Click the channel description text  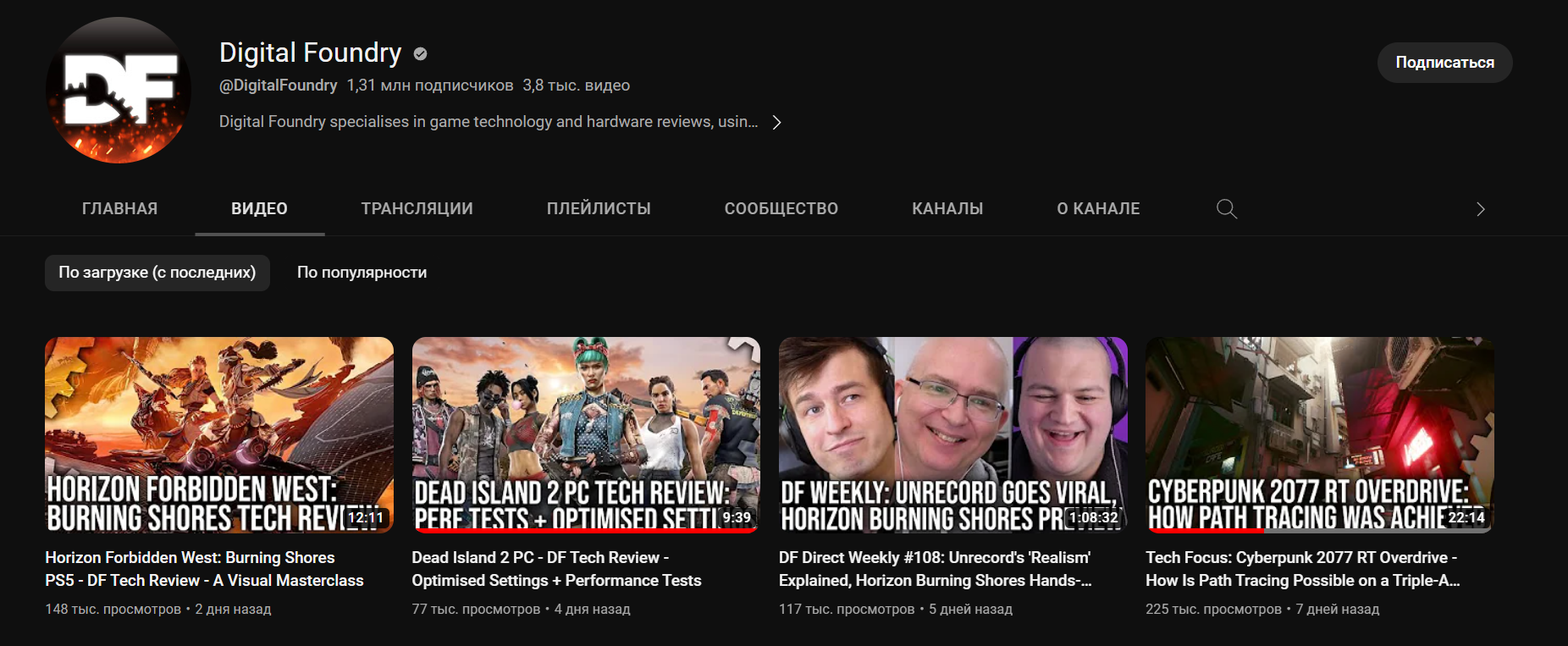[x=489, y=122]
